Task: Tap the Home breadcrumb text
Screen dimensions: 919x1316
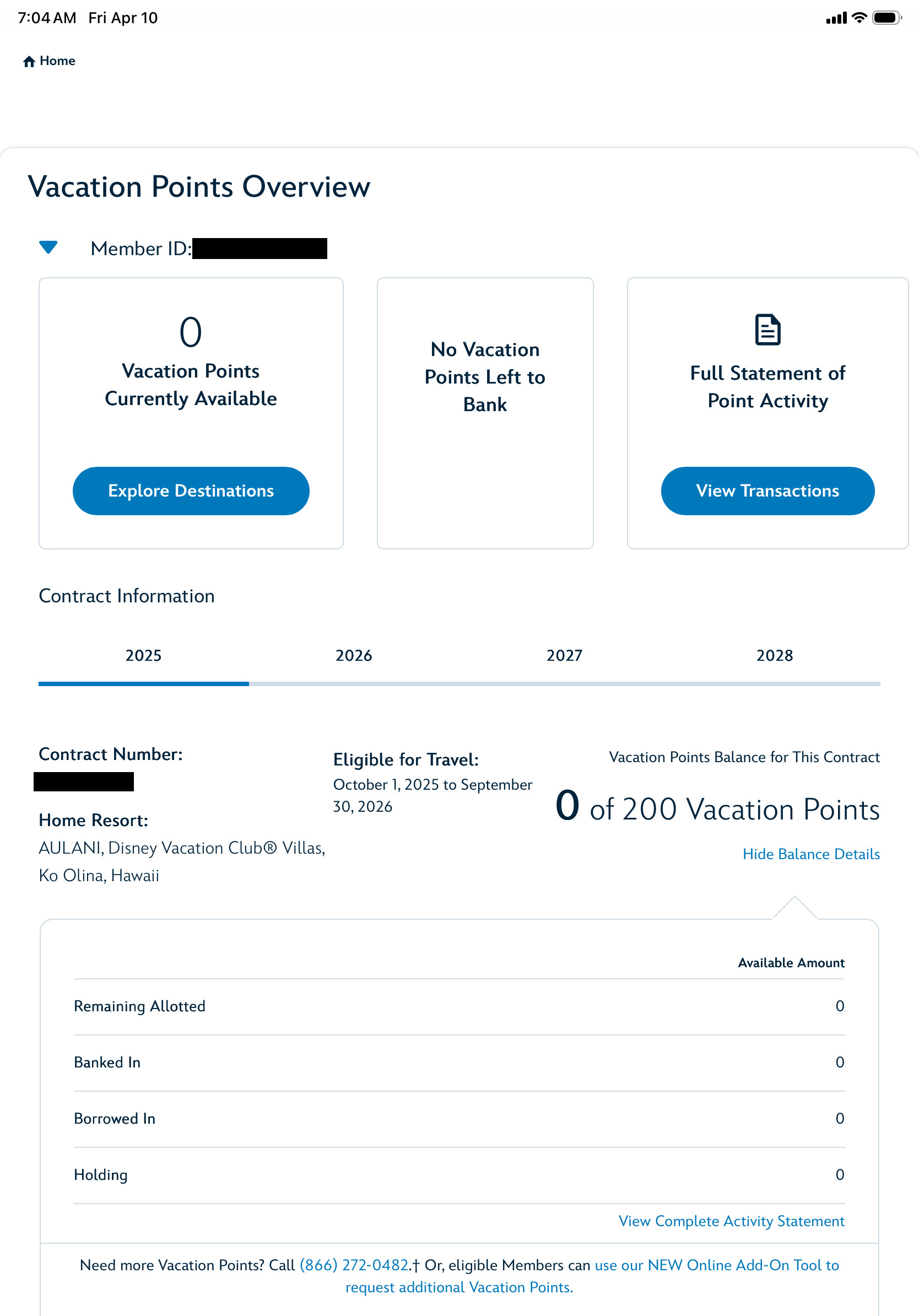Action: pyautogui.click(x=57, y=61)
